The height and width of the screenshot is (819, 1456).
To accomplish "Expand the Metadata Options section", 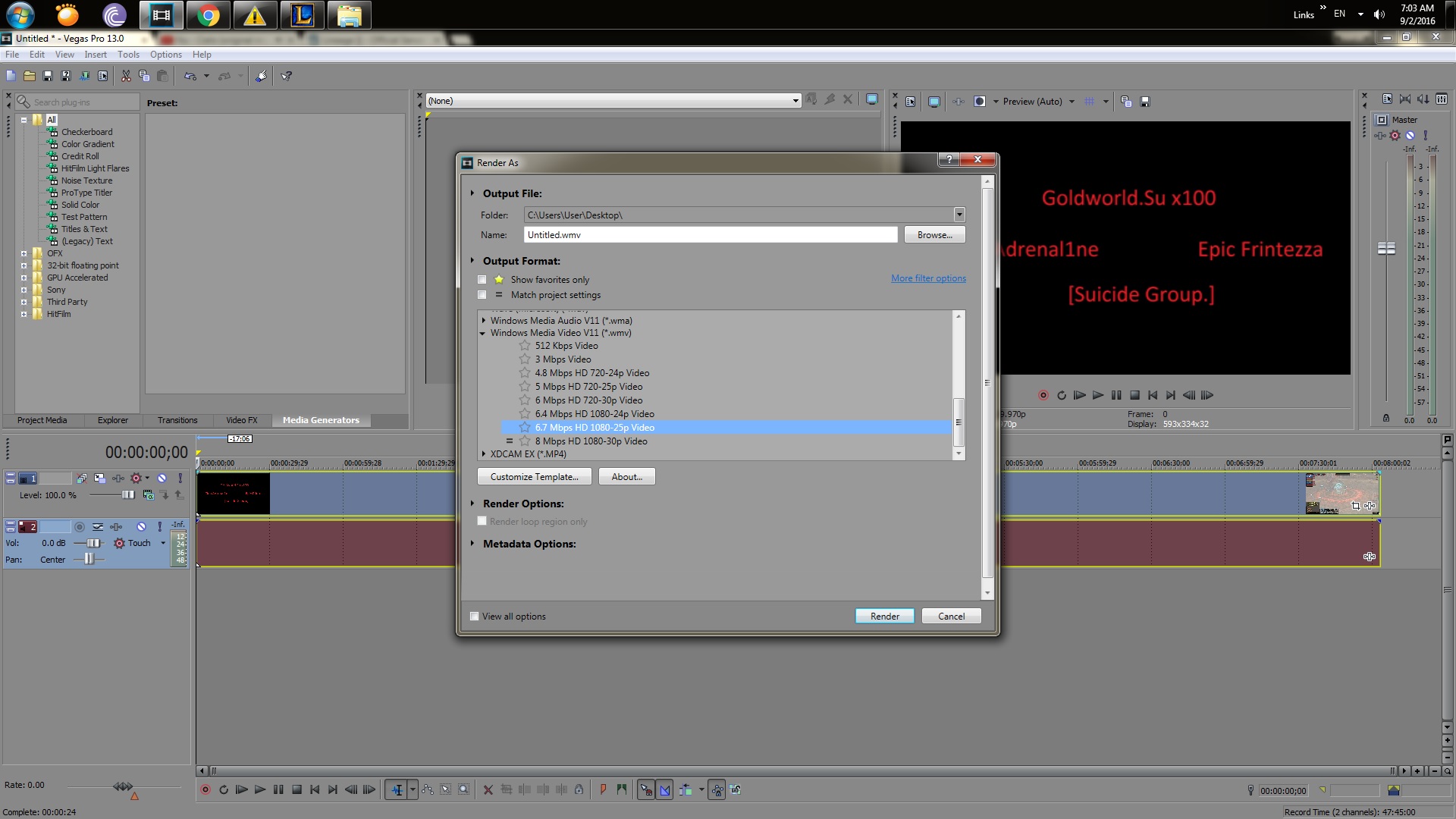I will 472,544.
